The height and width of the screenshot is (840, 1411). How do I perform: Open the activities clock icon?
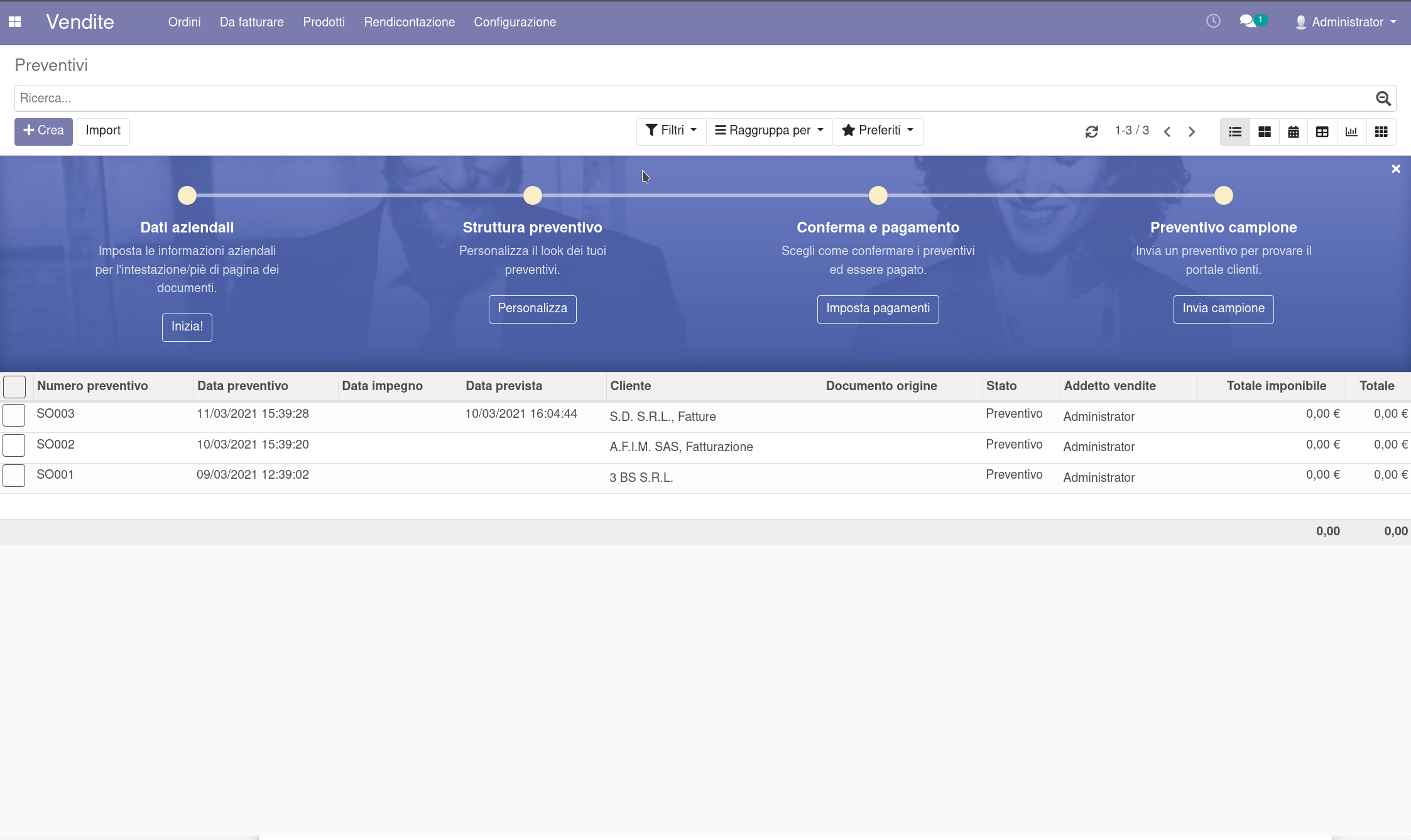1213,21
